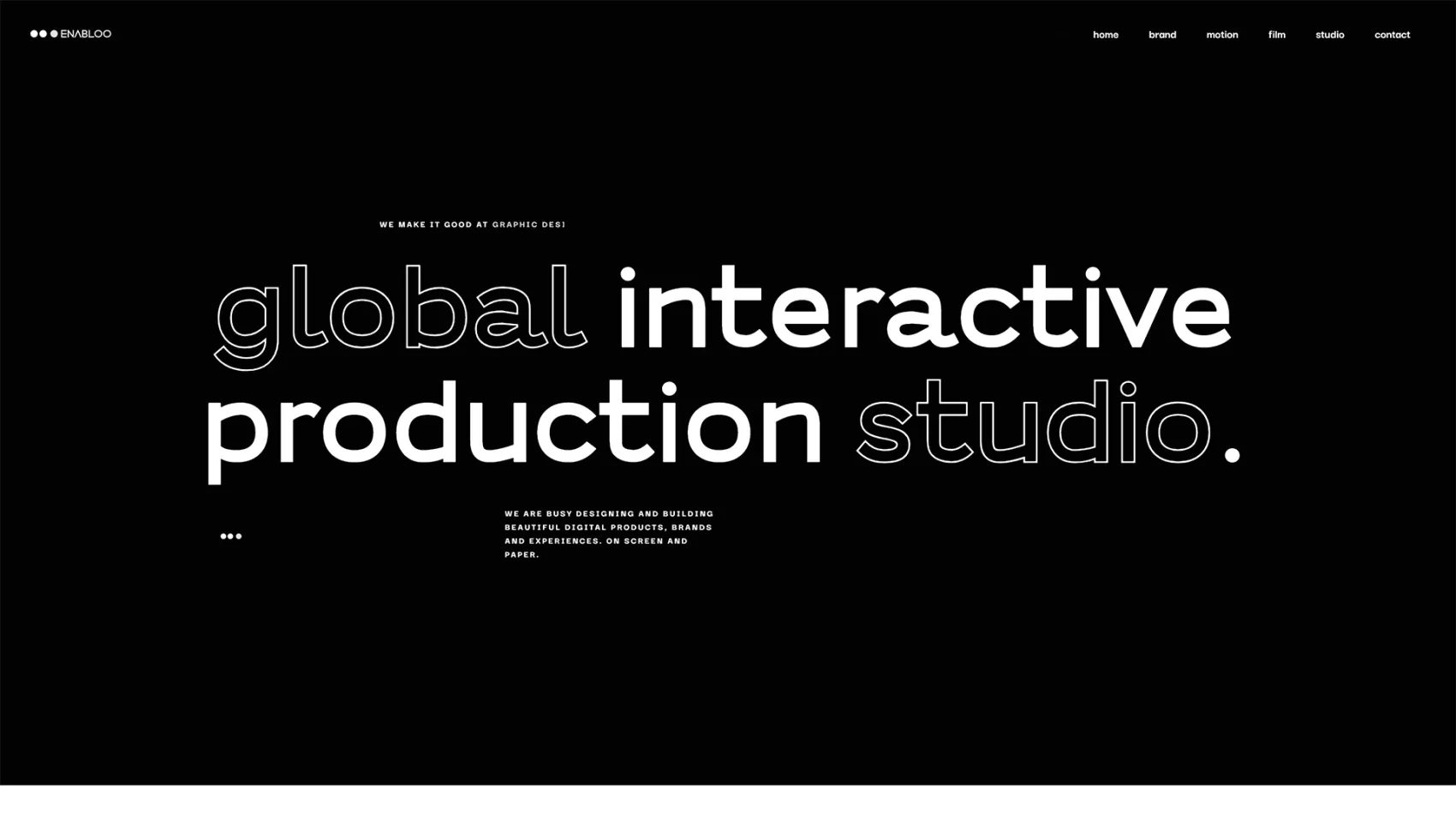This screenshot has width=1456, height=819.
Task: Click the three-dot icon below the headline
Action: coord(231,536)
